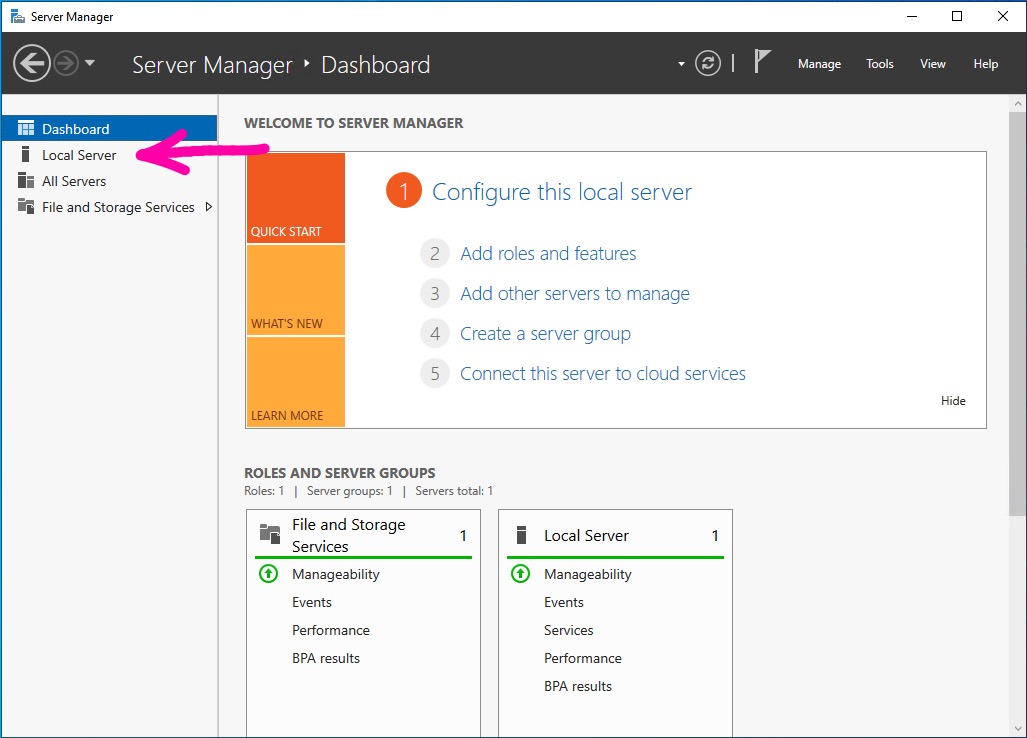Image resolution: width=1027 pixels, height=738 pixels.
Task: Click the refresh dashboard icon
Action: [x=708, y=64]
